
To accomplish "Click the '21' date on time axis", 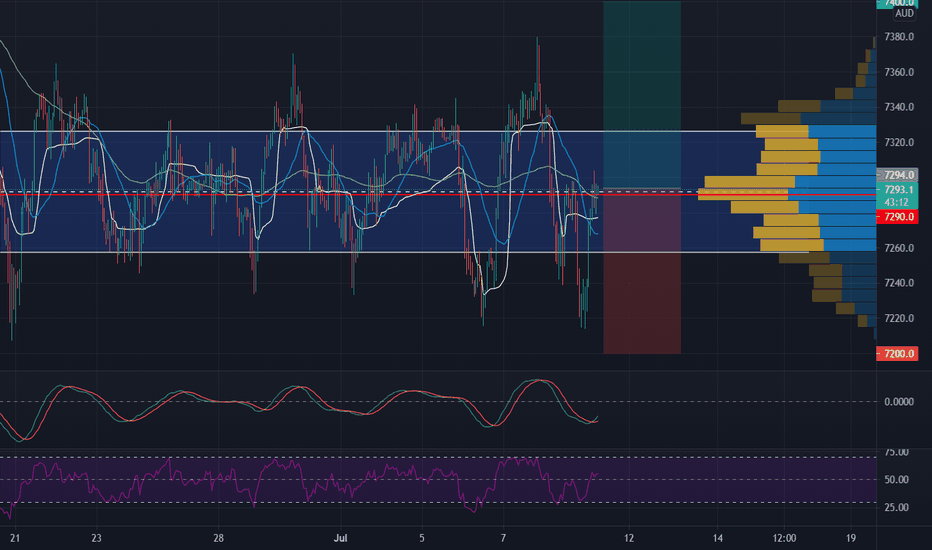I will tap(15, 538).
